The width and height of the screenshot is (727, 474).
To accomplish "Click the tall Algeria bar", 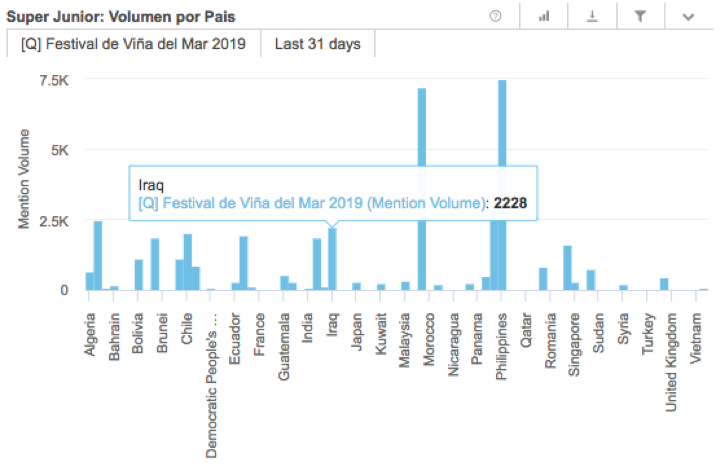I will pos(98,256).
